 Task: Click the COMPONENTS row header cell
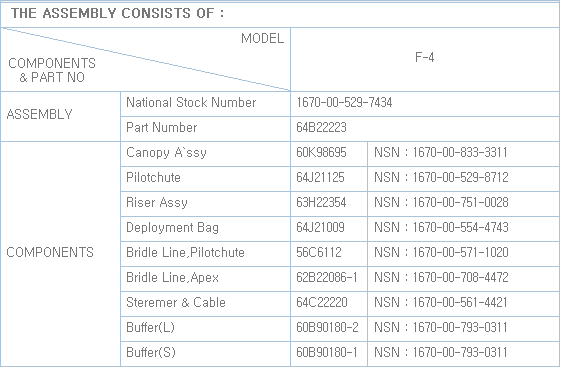click(x=60, y=254)
